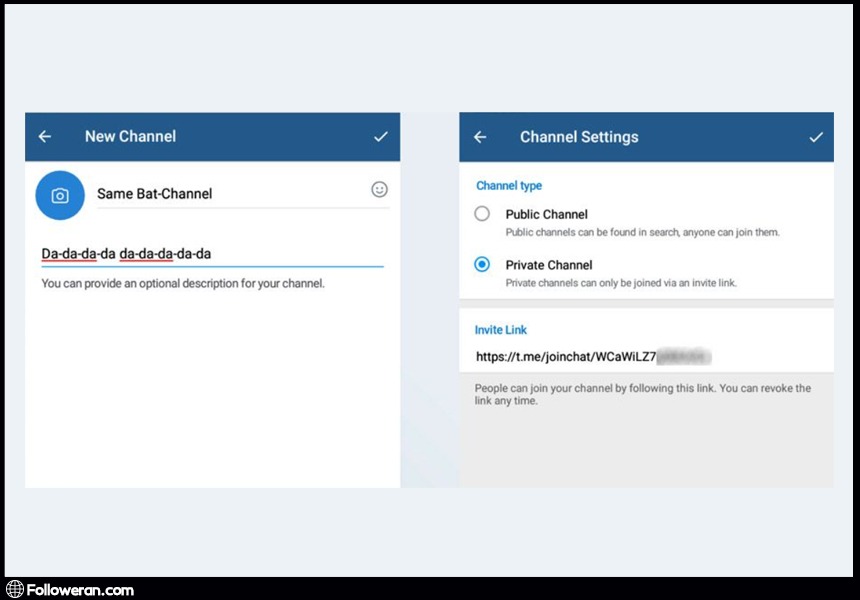Confirm new channel with the header checkmark
This screenshot has height=600, width=860.
point(380,137)
